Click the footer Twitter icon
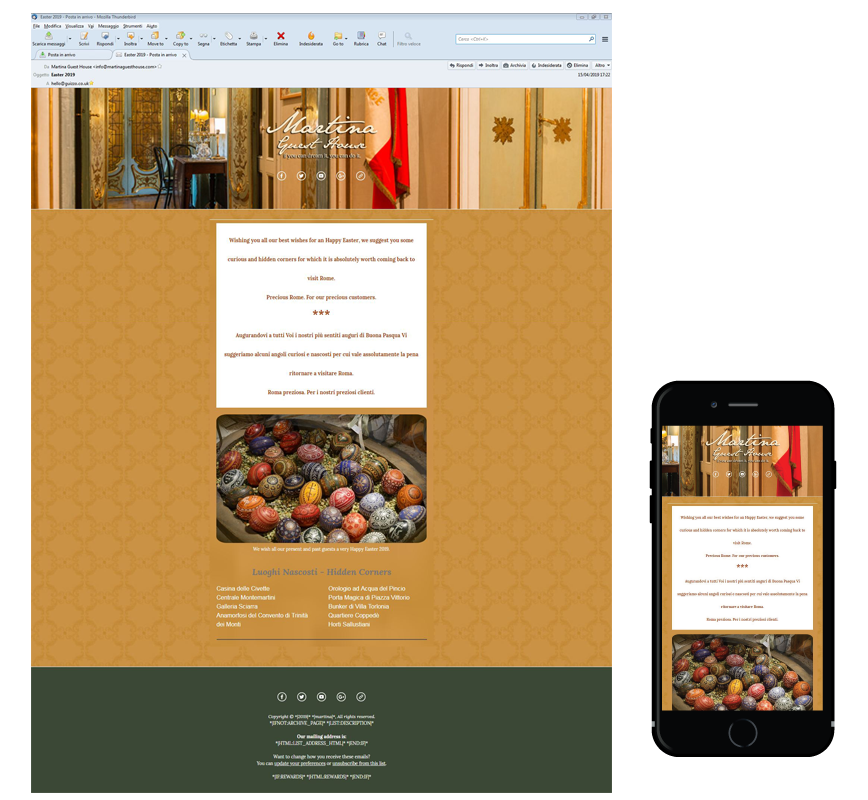 [301, 697]
